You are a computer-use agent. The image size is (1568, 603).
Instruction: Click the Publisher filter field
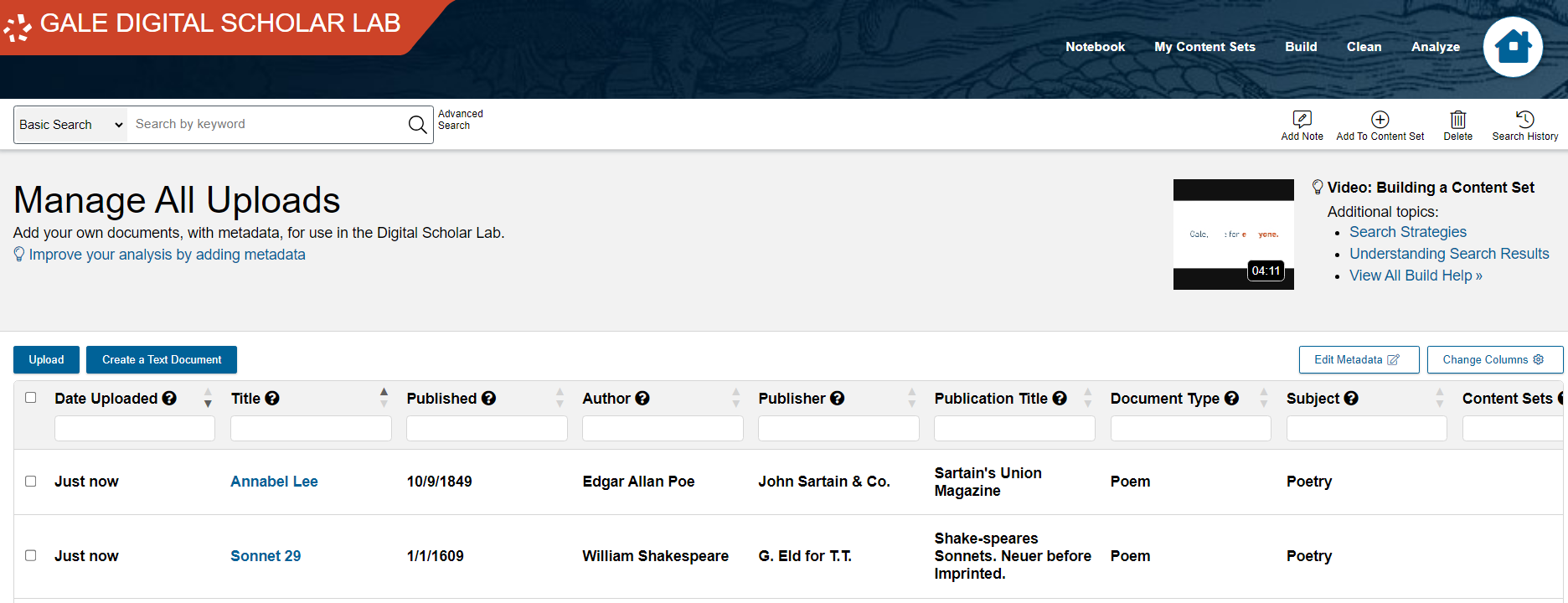click(838, 429)
